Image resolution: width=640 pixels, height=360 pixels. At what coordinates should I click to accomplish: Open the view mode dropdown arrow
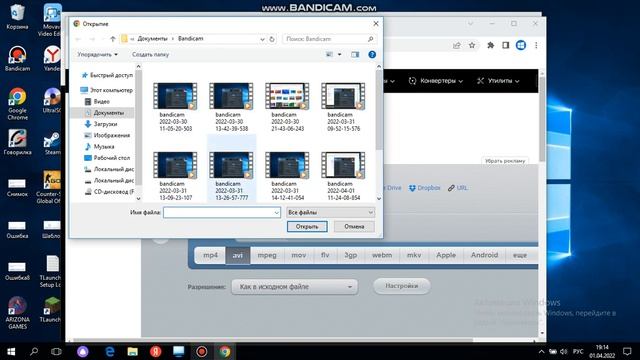coord(340,54)
